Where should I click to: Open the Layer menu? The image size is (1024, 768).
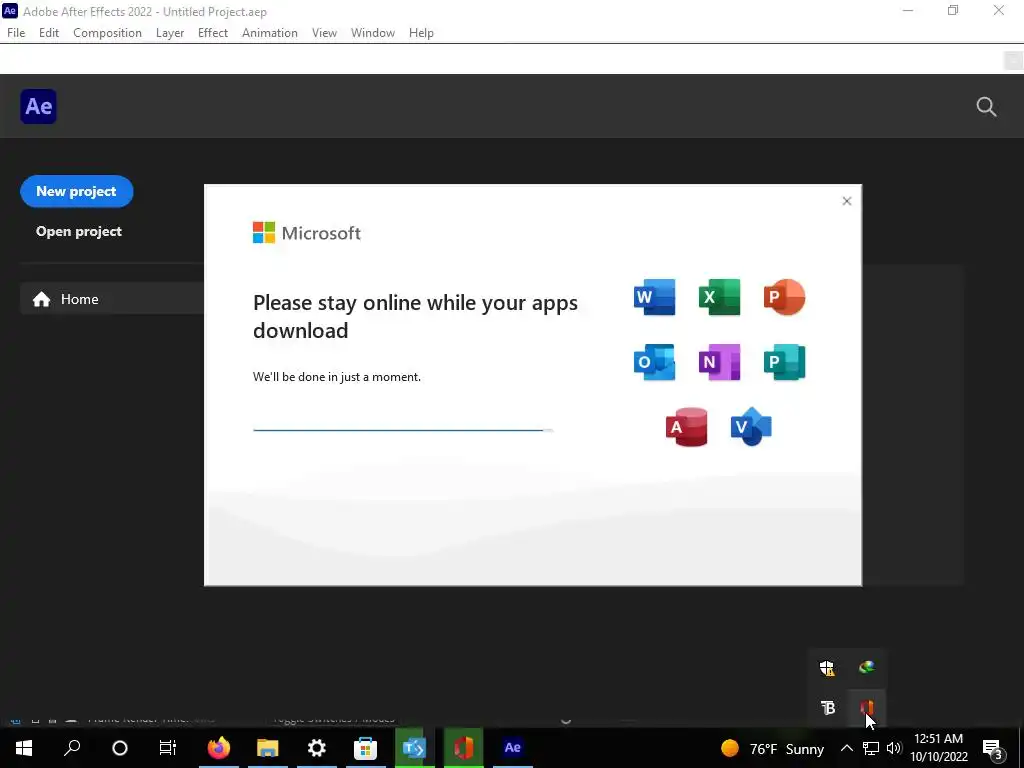point(170,33)
